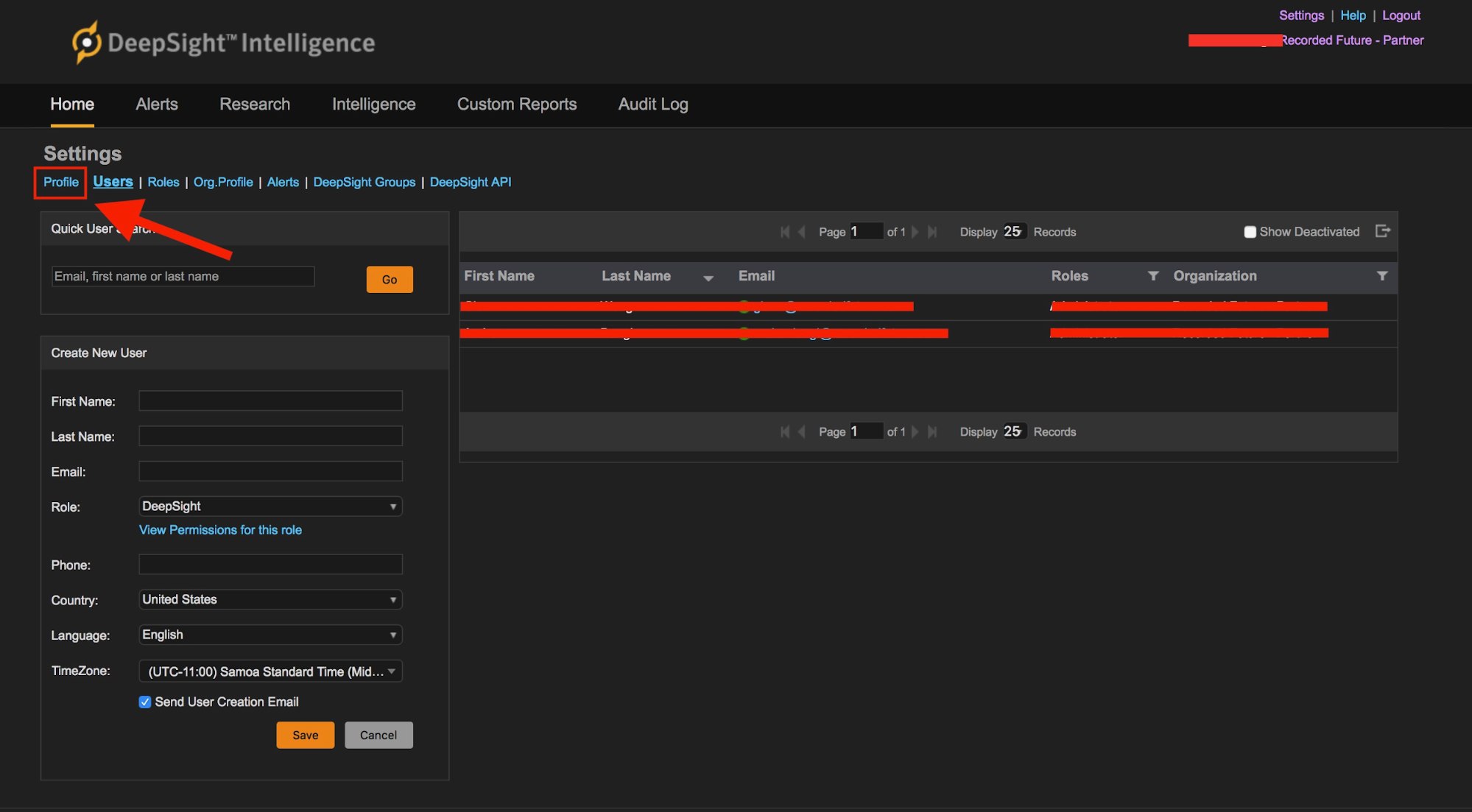Go to first page in top pager
The width and height of the screenshot is (1472, 812).
pyautogui.click(x=785, y=232)
